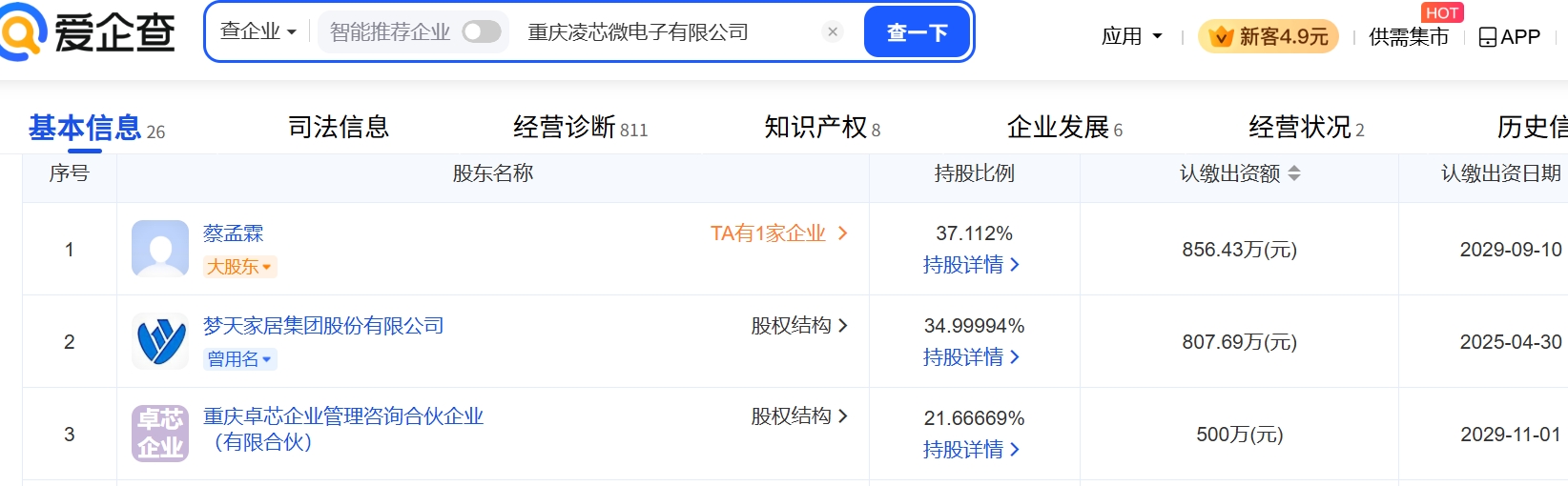Open the TA有1家企业 link
1568x486 pixels.
779,233
